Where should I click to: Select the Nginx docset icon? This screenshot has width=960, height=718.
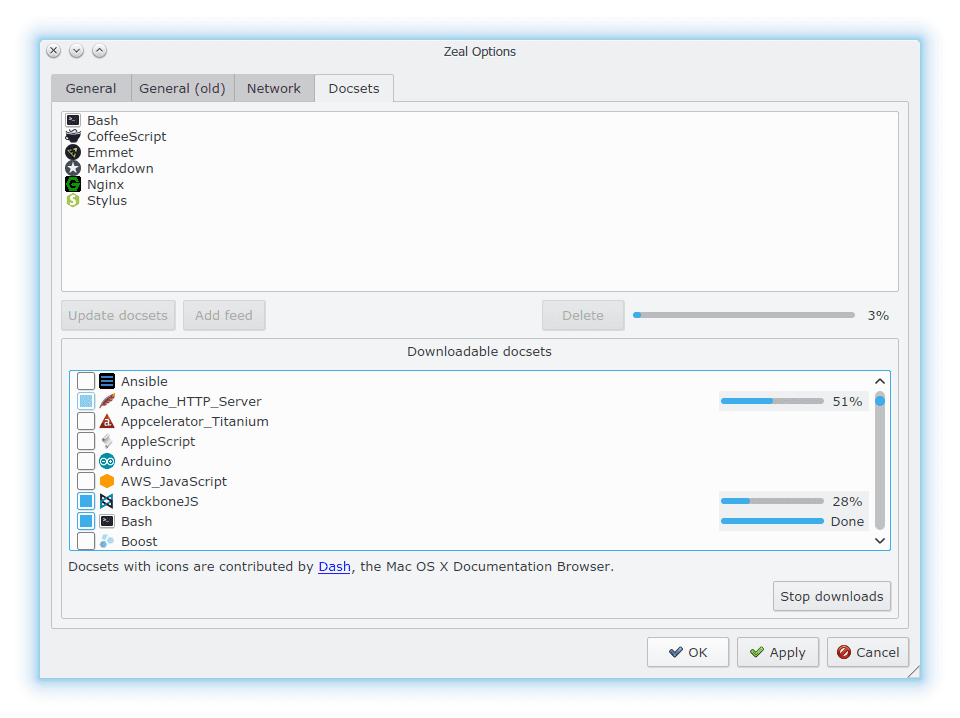(x=72, y=184)
